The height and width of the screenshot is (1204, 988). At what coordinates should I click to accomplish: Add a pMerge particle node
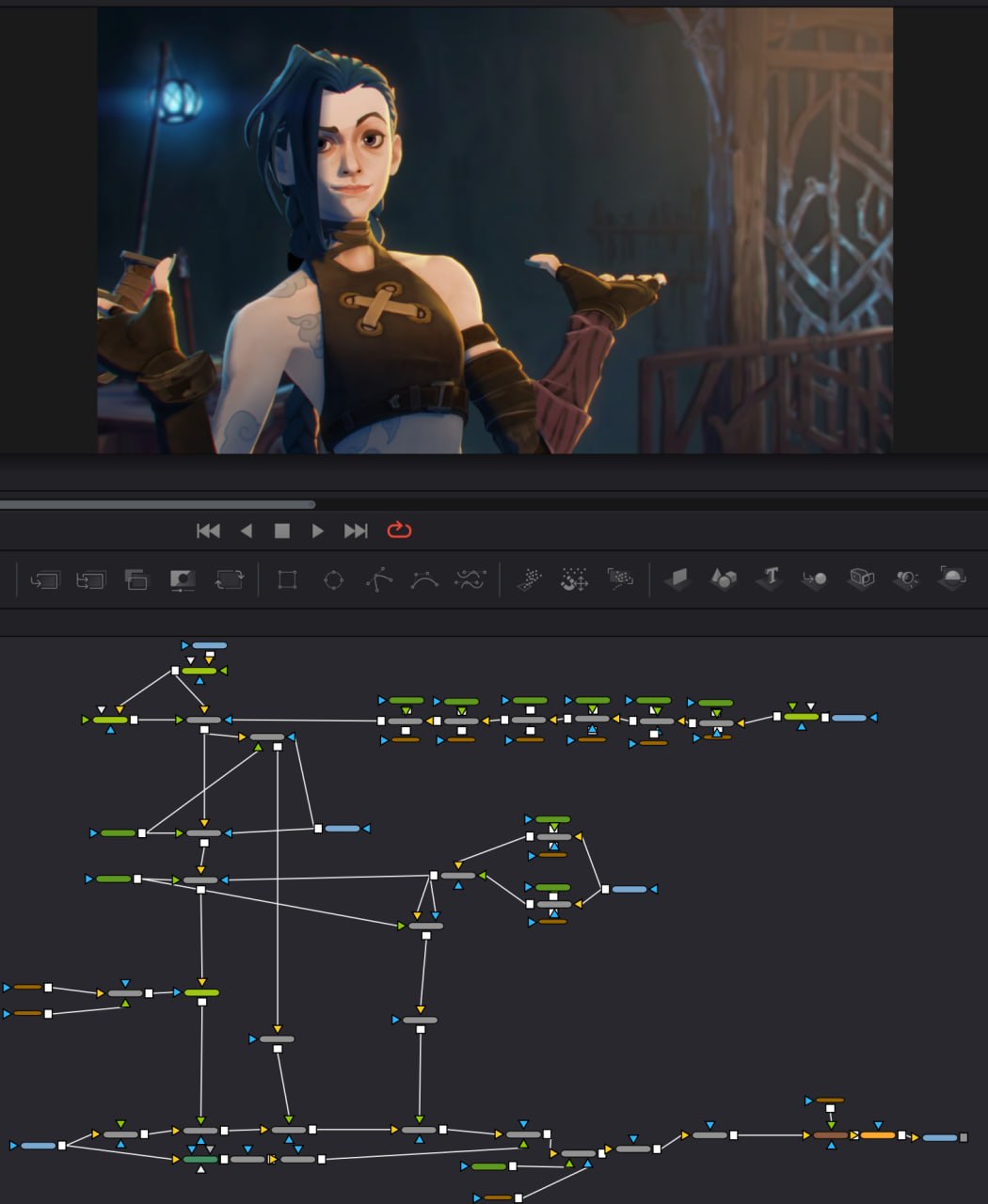coord(574,579)
